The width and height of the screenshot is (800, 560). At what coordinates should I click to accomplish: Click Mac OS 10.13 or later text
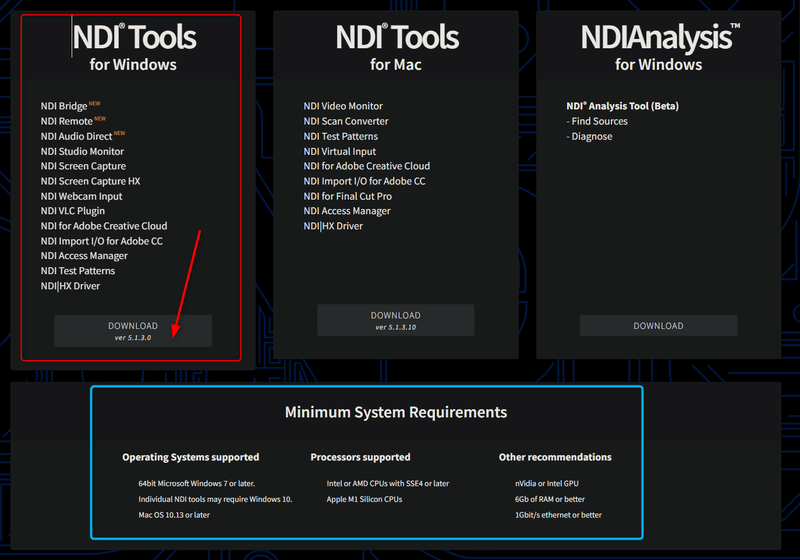pyautogui.click(x=174, y=515)
